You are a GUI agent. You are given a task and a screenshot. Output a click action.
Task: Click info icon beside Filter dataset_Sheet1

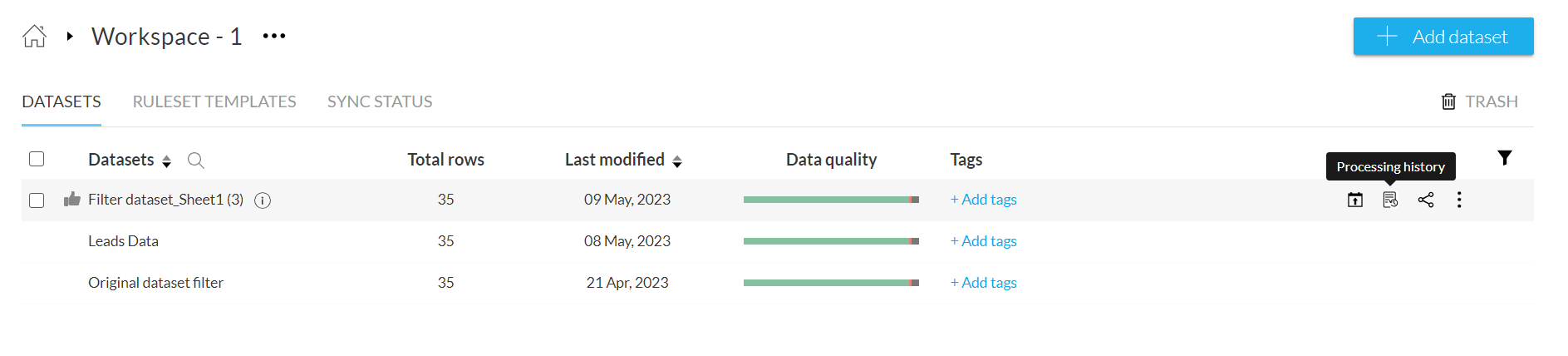(x=263, y=200)
